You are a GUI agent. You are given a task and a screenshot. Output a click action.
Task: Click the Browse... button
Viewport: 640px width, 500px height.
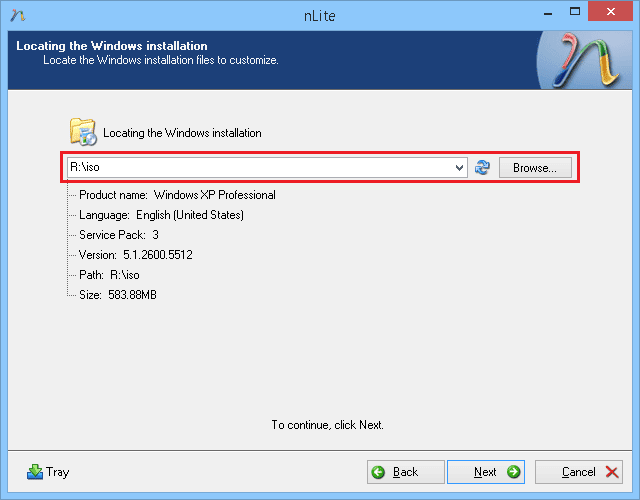pyautogui.click(x=535, y=168)
